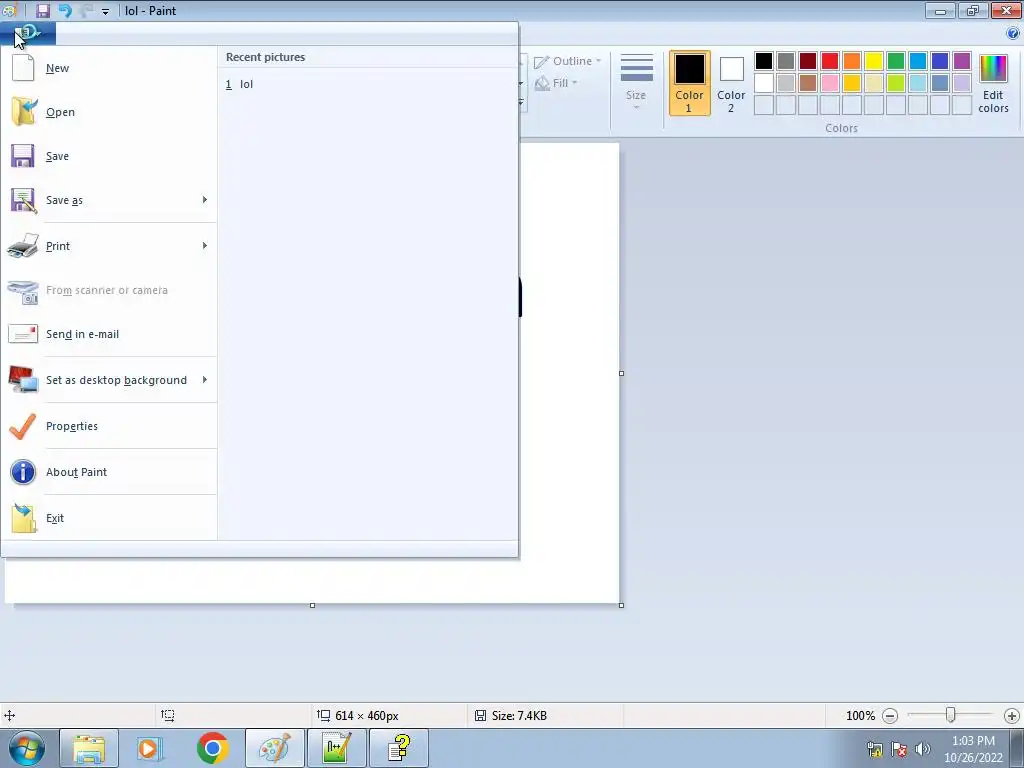This screenshot has height=768, width=1024.
Task: Open Windows Start orb
Action: [27, 748]
